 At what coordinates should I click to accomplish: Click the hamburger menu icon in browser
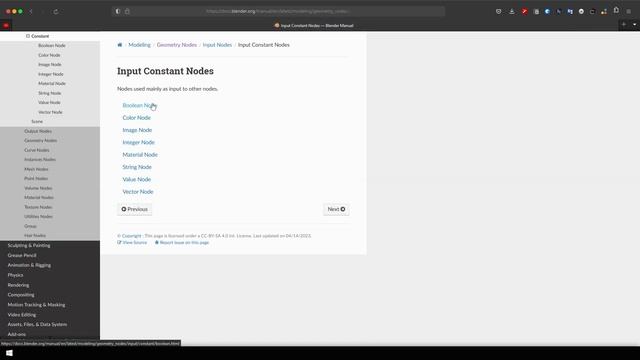point(629,11)
